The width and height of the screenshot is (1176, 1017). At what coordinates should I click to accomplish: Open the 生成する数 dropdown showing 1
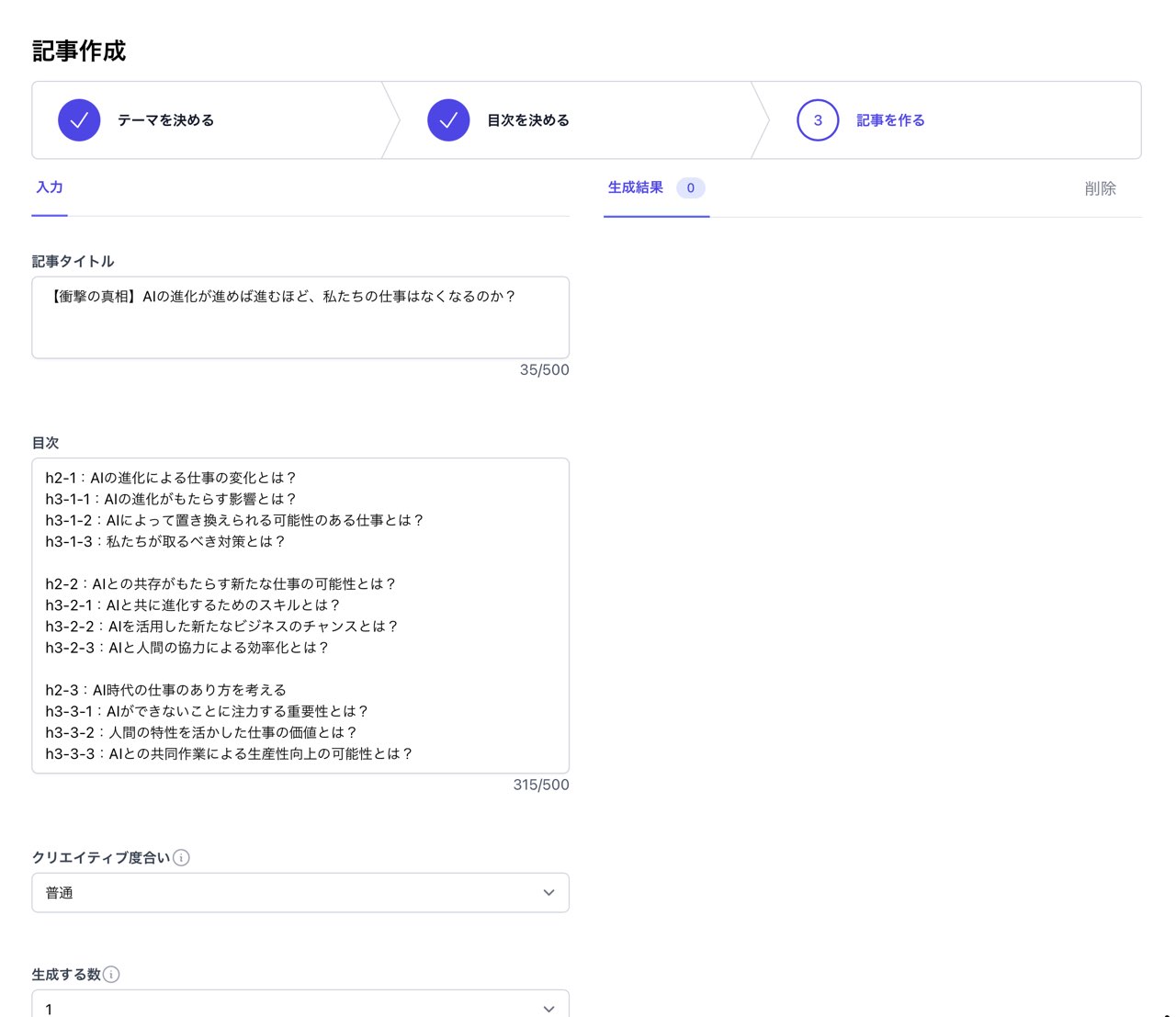point(300,1005)
